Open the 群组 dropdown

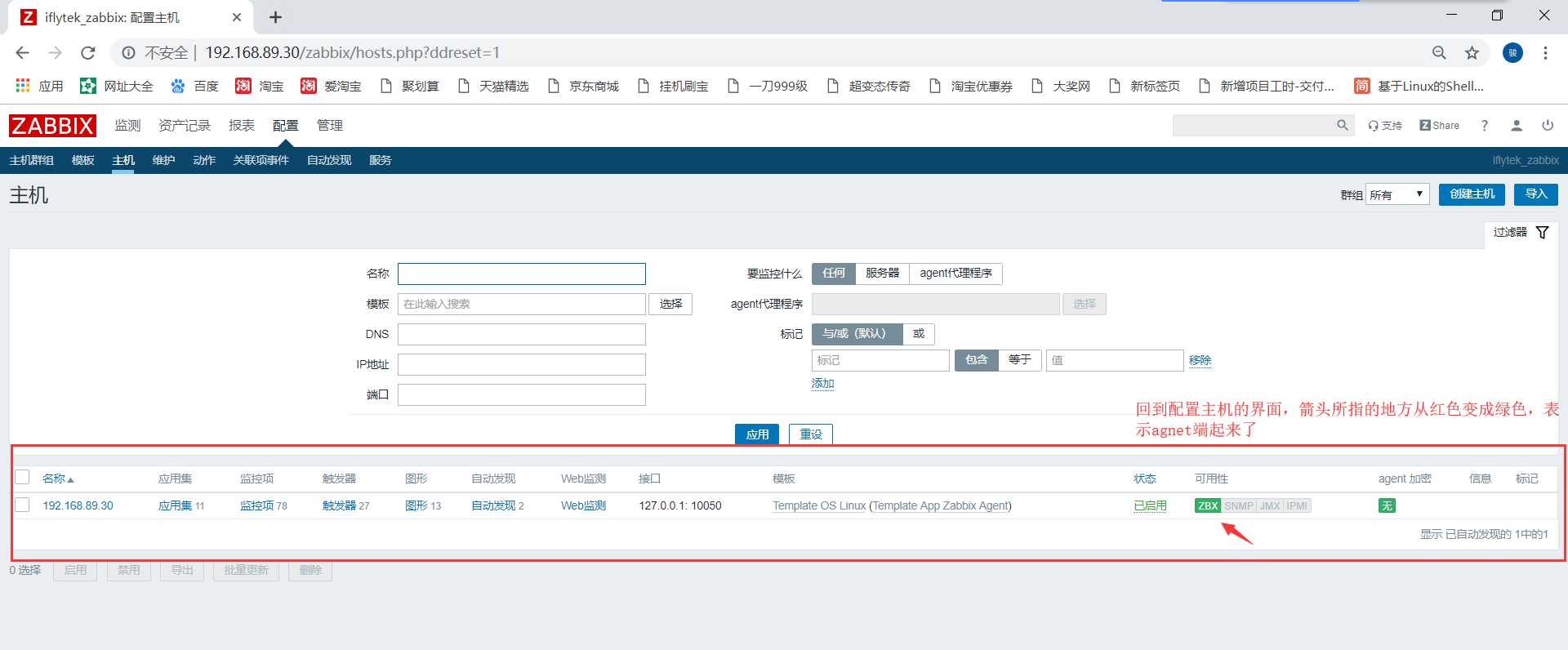(x=1397, y=195)
